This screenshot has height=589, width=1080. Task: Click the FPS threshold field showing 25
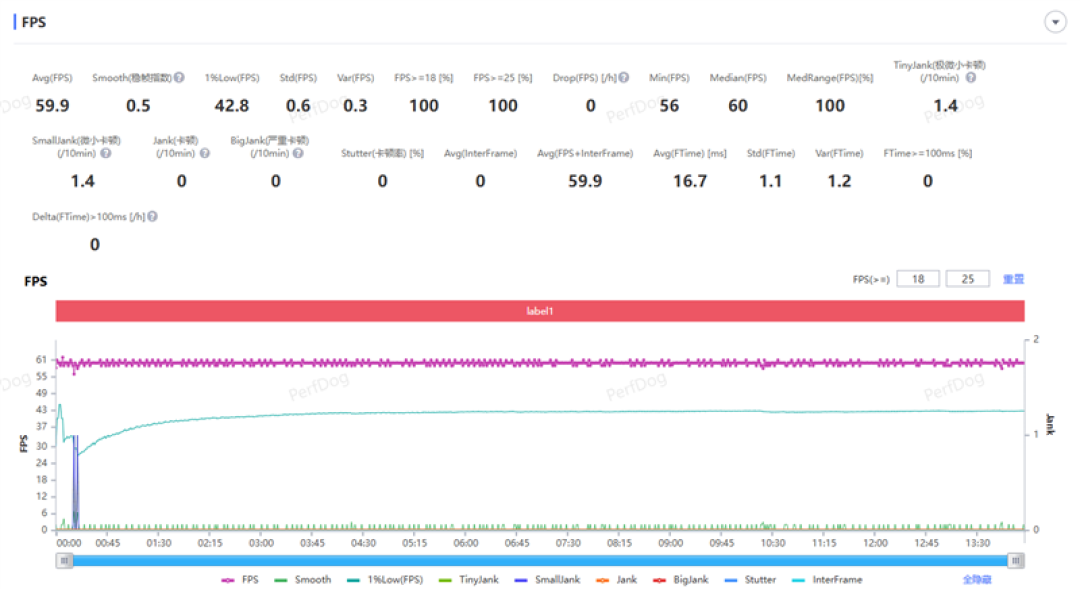point(968,279)
